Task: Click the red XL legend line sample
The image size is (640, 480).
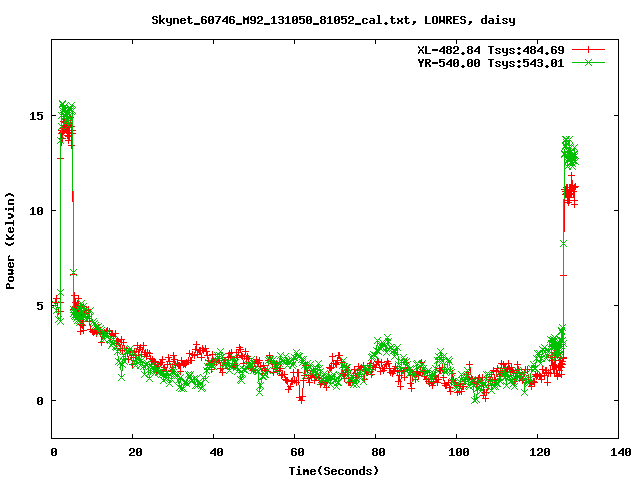Action: [x=588, y=50]
